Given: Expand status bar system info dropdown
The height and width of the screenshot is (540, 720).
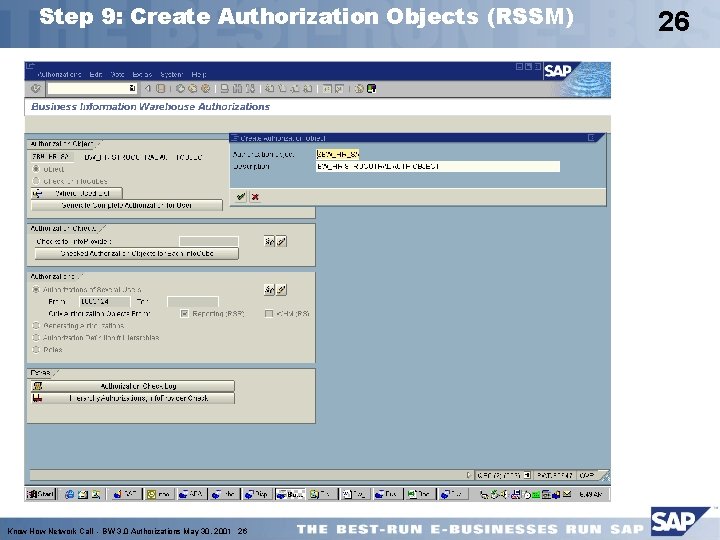Looking at the screenshot, I should 527,475.
